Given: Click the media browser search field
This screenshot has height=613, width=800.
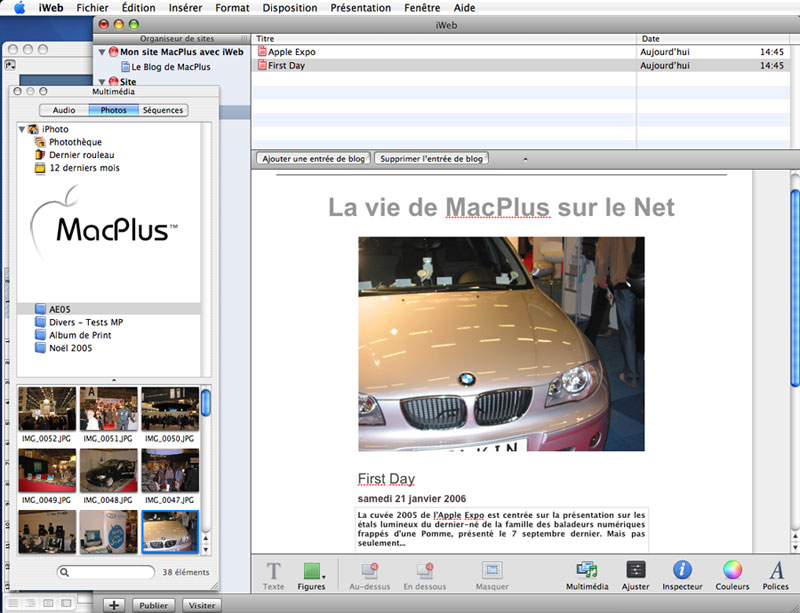Looking at the screenshot, I should pos(106,572).
